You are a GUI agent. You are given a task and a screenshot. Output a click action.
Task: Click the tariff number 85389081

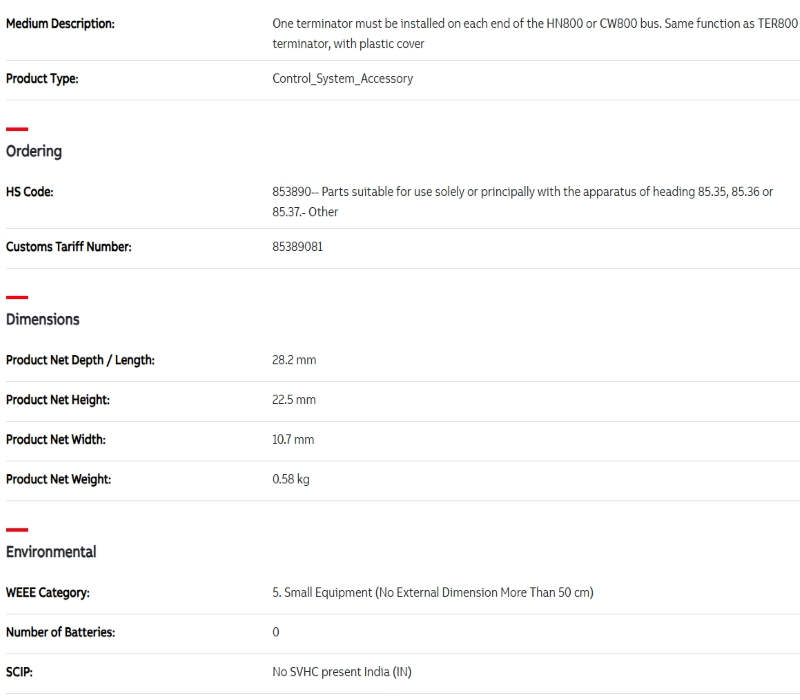coord(297,247)
